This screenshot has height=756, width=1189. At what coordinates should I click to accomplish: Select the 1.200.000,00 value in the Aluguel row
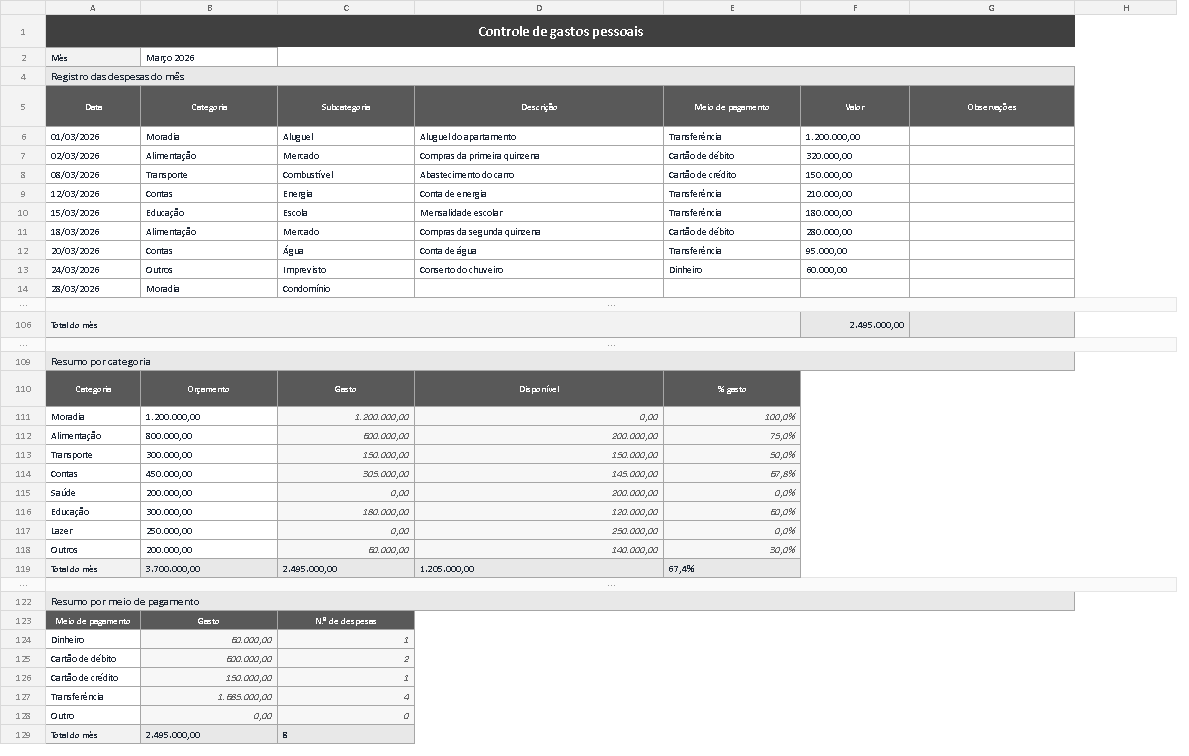855,136
